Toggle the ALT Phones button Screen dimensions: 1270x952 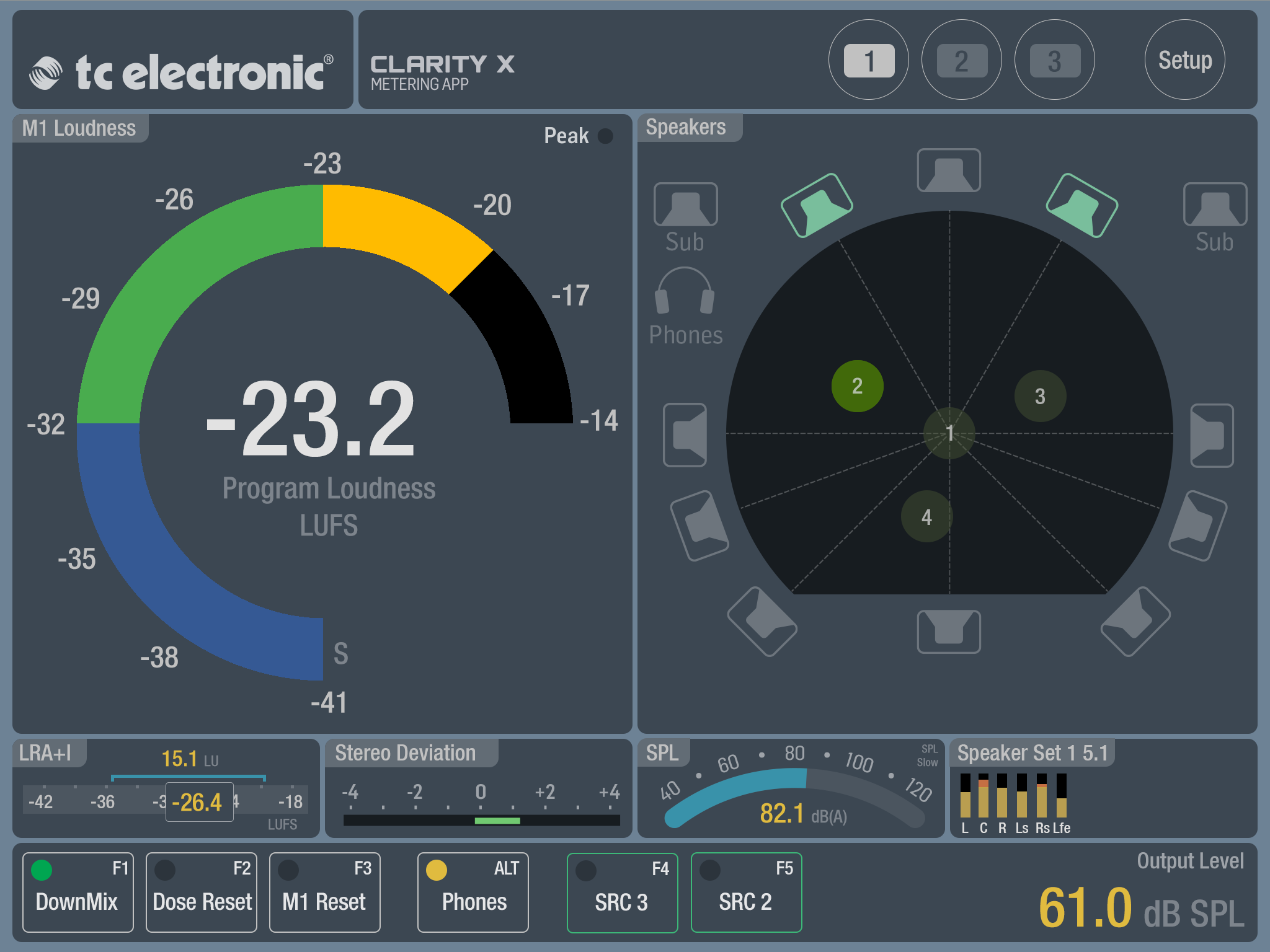point(473,892)
